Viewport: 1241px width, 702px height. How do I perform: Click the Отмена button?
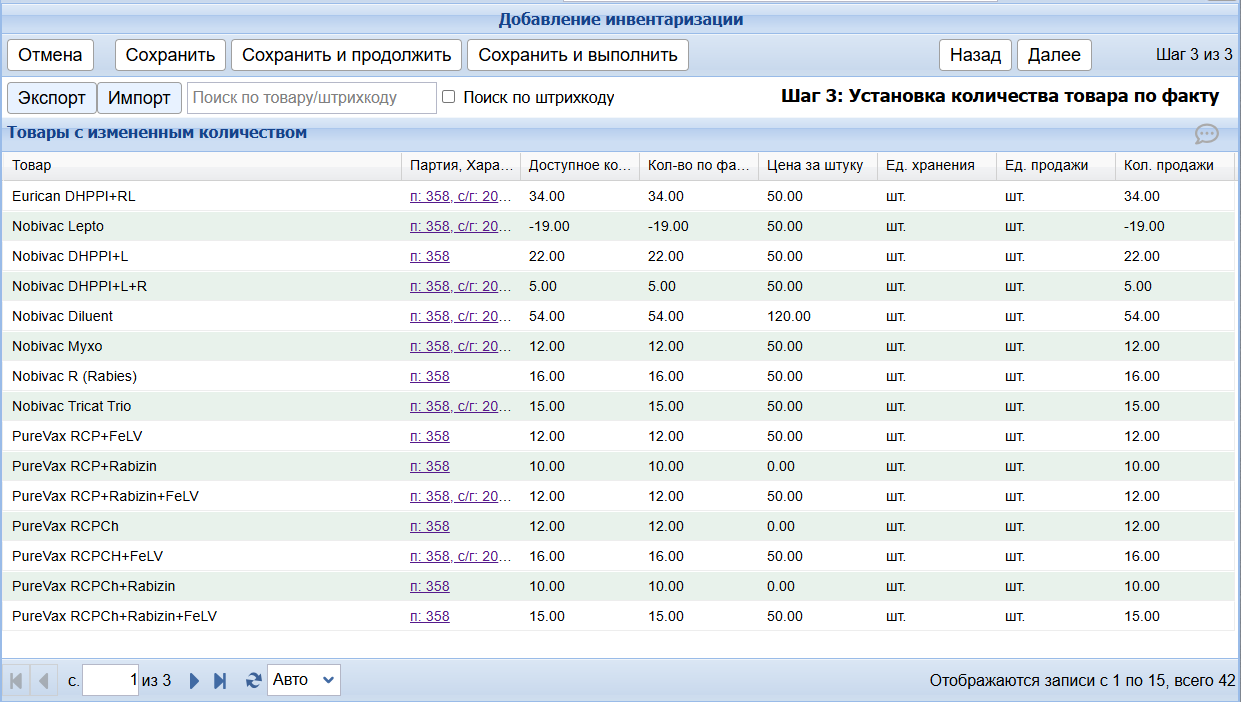pos(50,55)
